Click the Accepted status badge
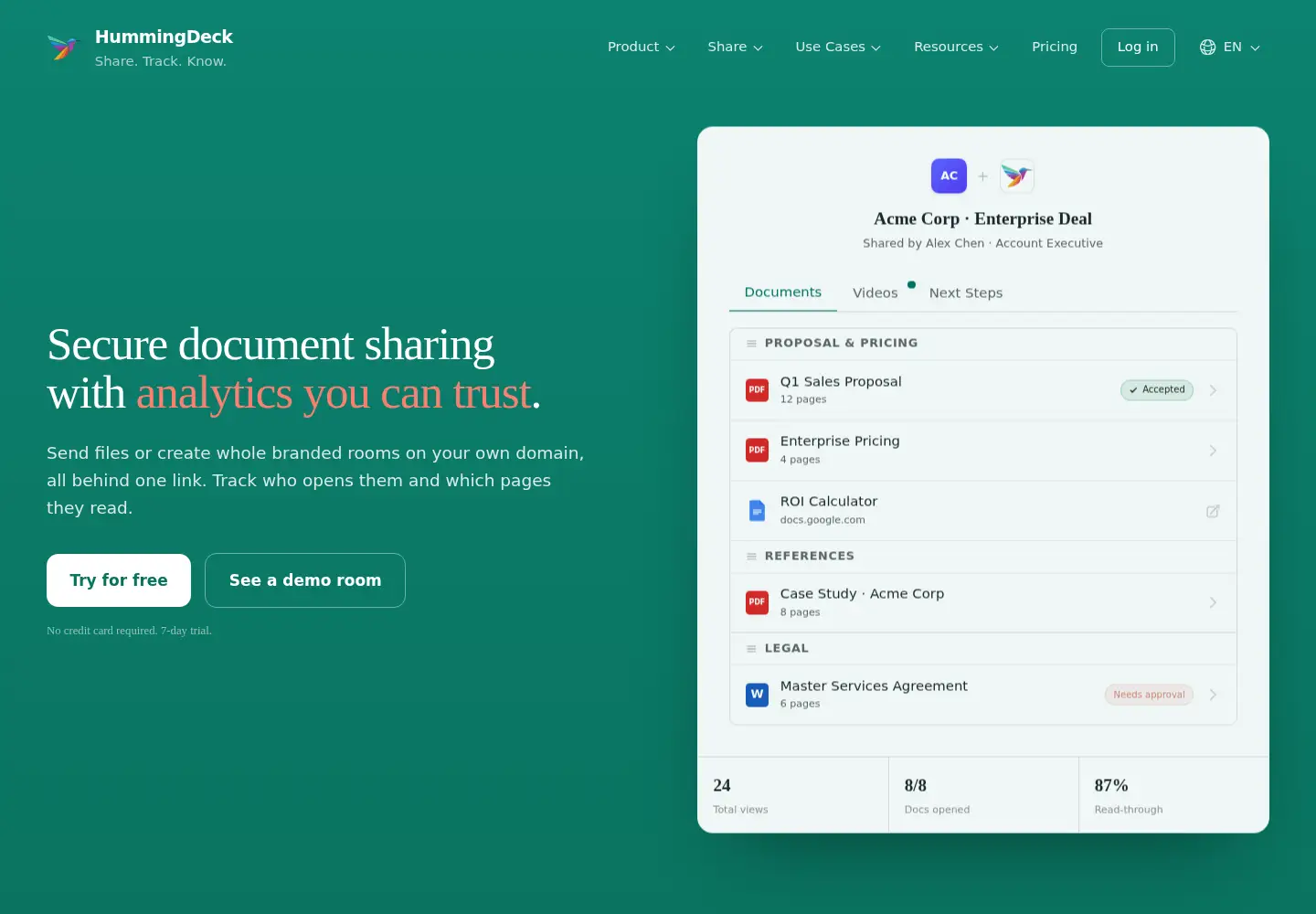This screenshot has width=1316, height=914. (x=1157, y=389)
